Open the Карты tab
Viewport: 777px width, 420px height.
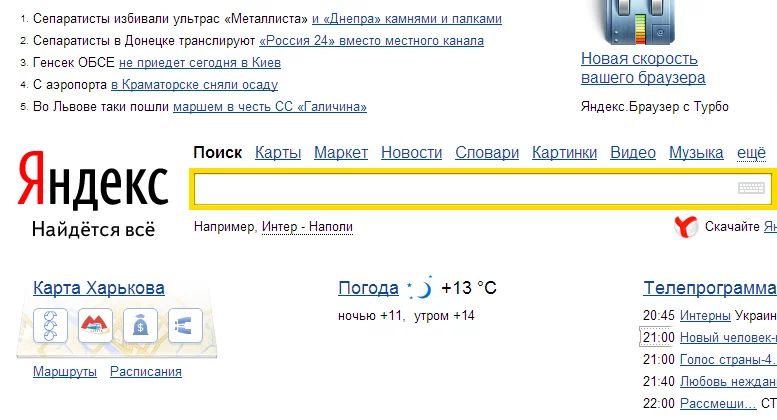278,153
